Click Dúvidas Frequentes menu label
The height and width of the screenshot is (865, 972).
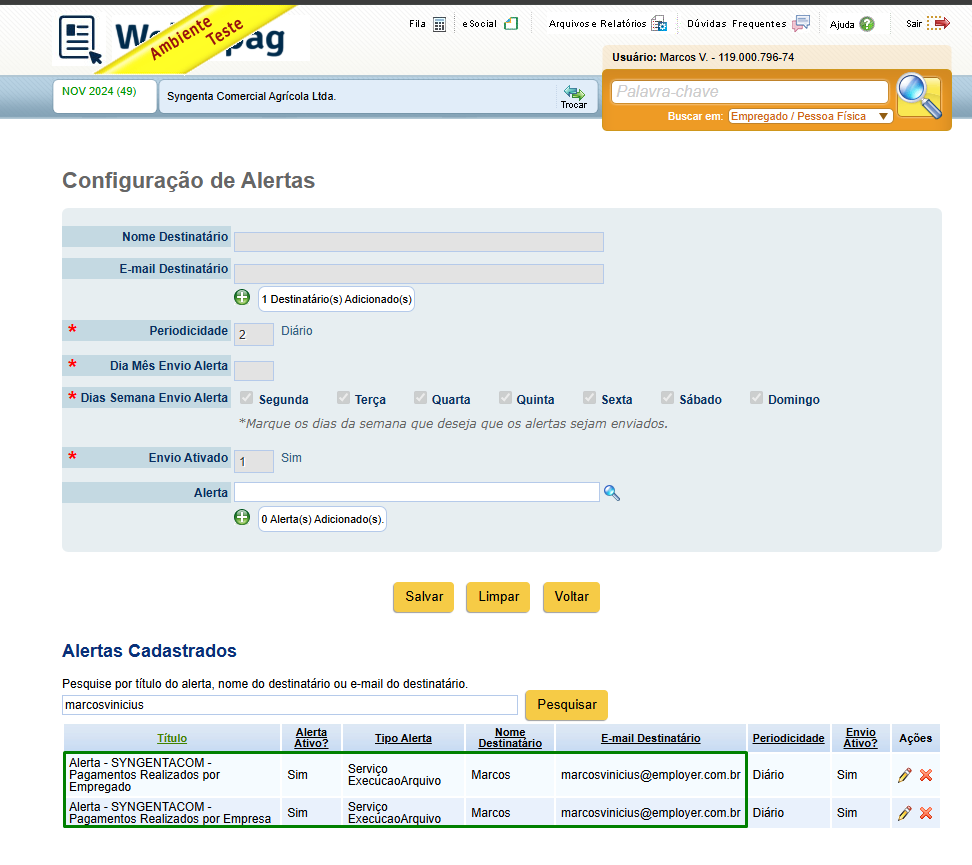click(736, 24)
